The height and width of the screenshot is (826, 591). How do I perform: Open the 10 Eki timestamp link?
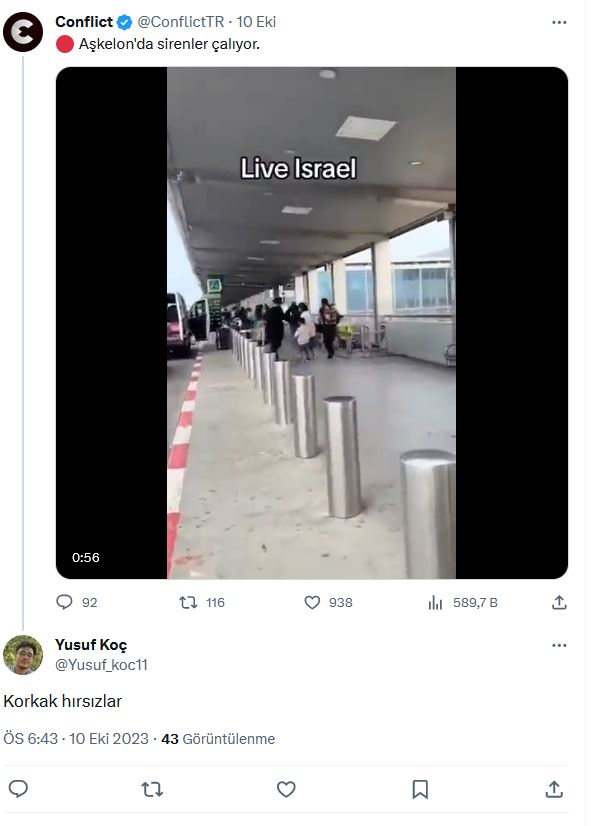tap(256, 22)
